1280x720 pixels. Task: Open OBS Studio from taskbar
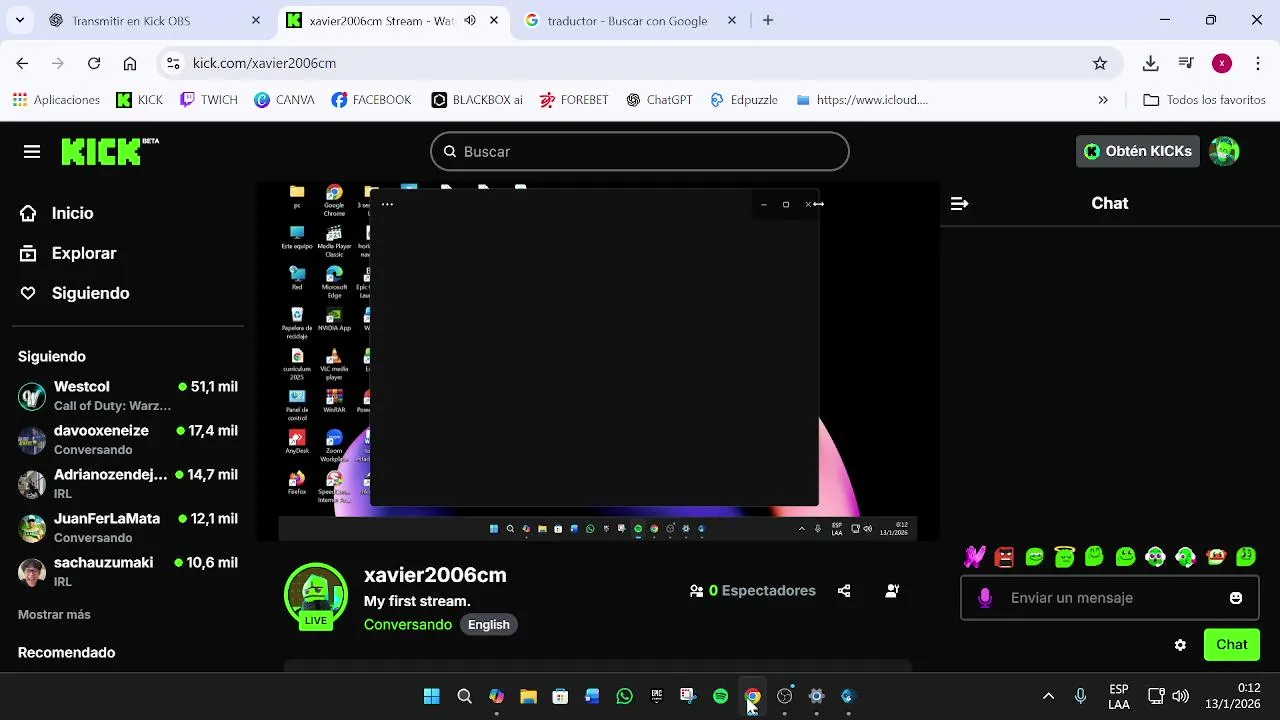click(784, 696)
